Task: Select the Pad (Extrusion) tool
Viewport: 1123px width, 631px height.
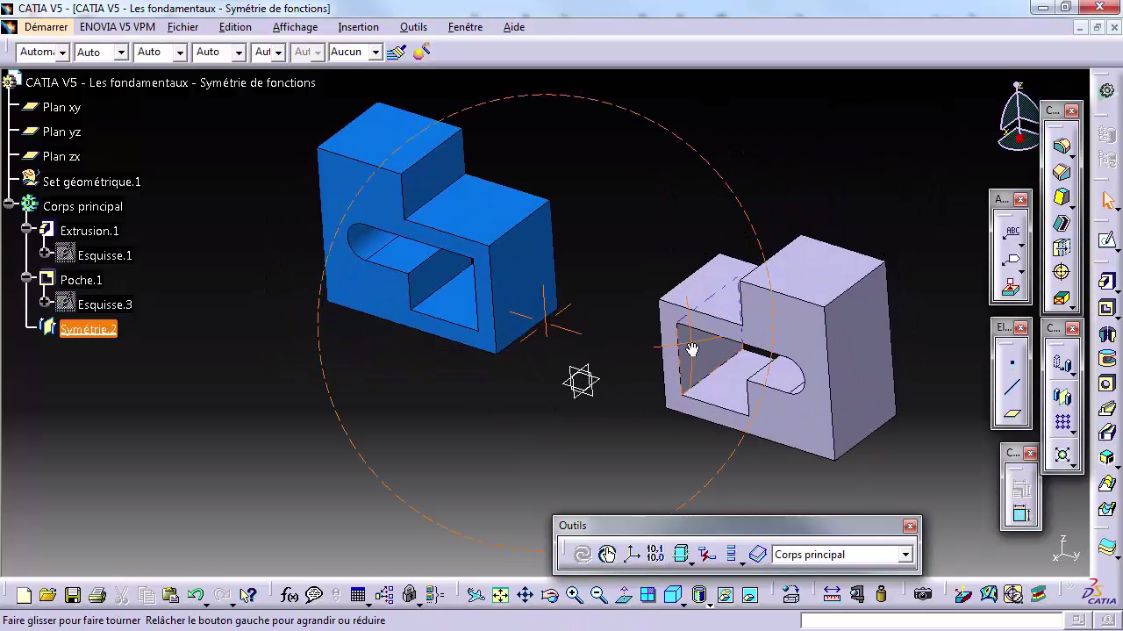Action: (x=1108, y=281)
